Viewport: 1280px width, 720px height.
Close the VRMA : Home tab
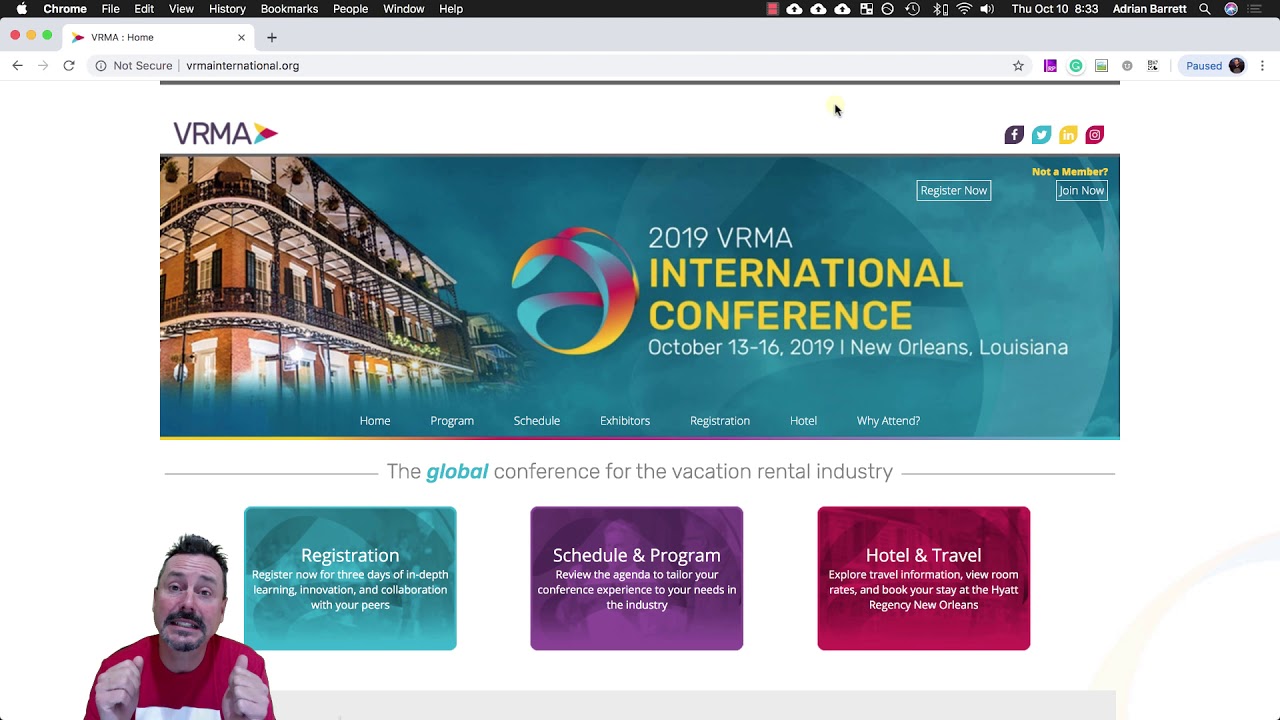coord(241,38)
